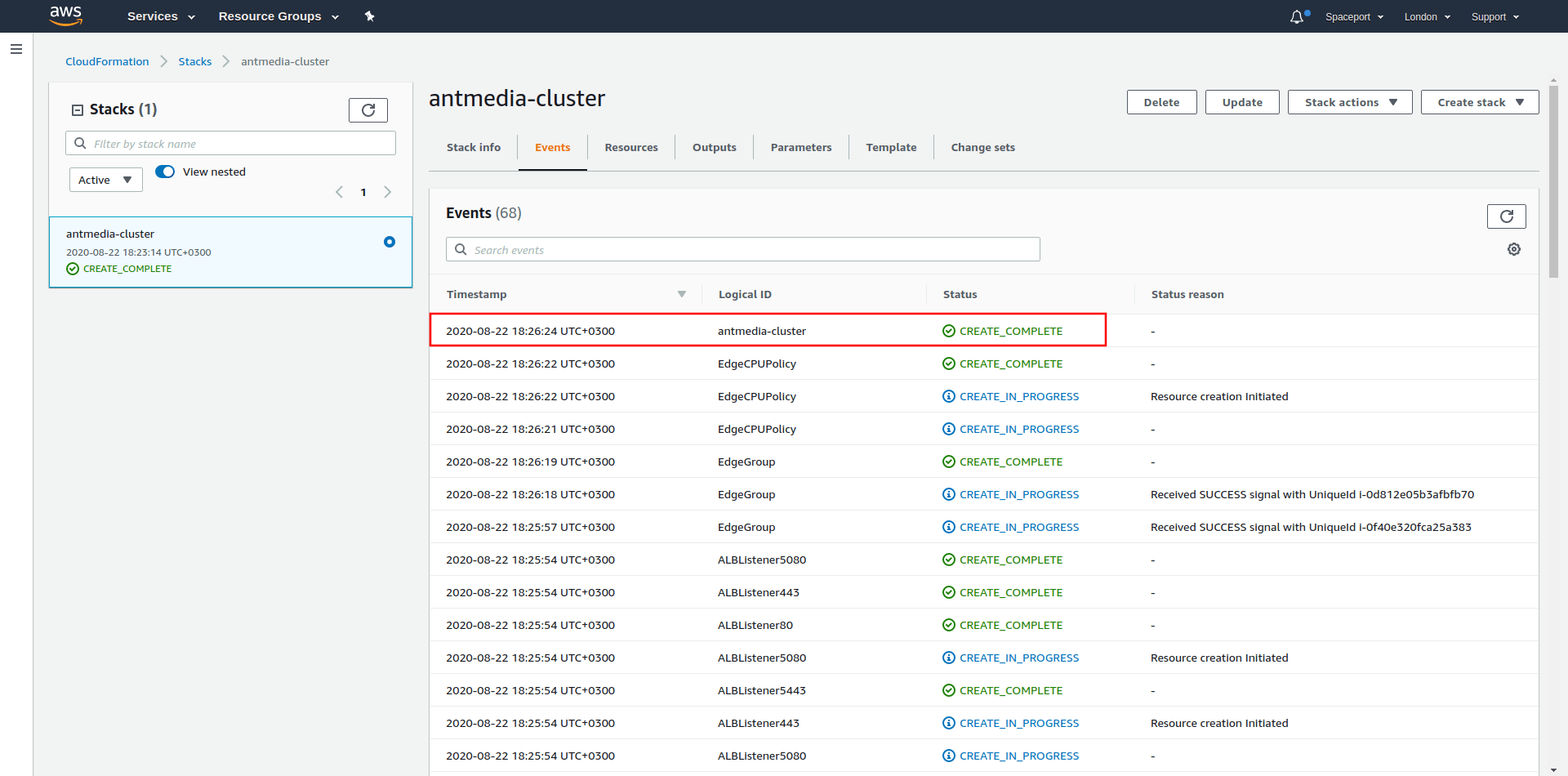Image resolution: width=1568 pixels, height=776 pixels.
Task: Click the Status reason column header
Action: point(1187,294)
